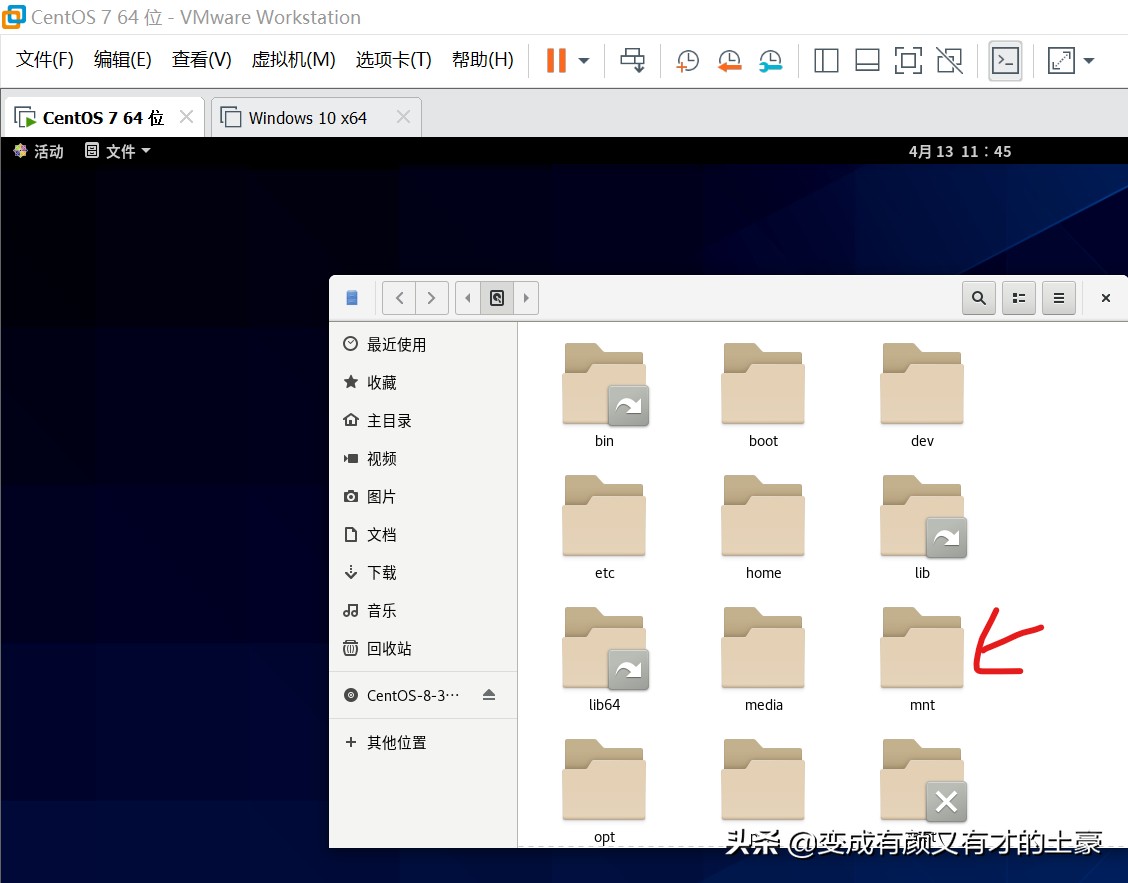Viewport: 1128px width, 883px height.
Task: Toggle the thumbnail bar view
Action: coord(867,60)
